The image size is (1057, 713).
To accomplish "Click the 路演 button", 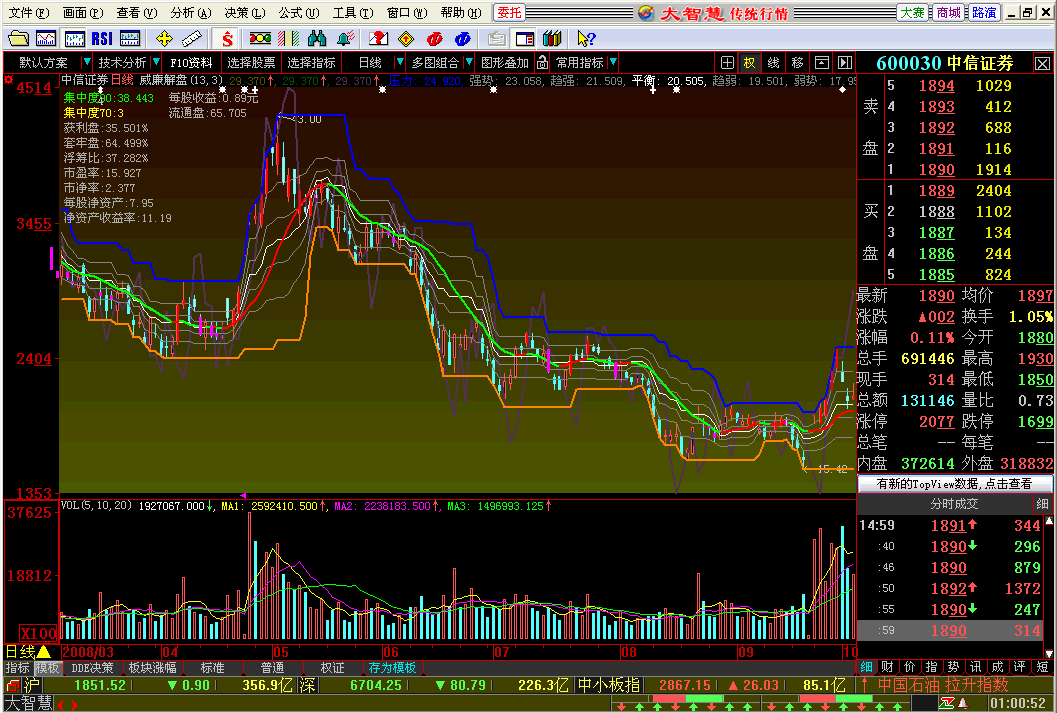I will (x=984, y=12).
